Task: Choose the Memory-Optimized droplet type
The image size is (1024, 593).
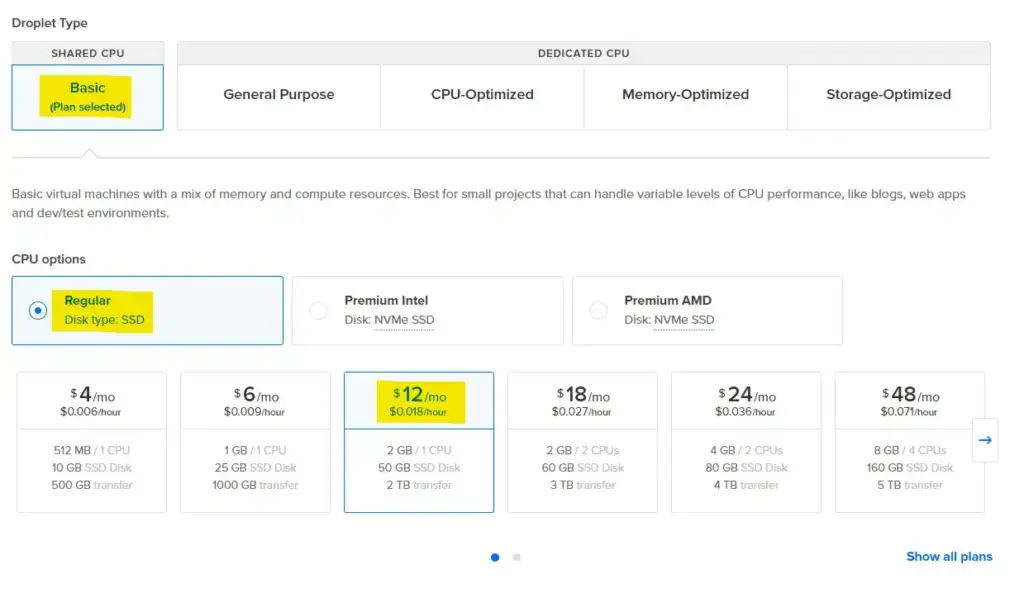Action: 685,95
